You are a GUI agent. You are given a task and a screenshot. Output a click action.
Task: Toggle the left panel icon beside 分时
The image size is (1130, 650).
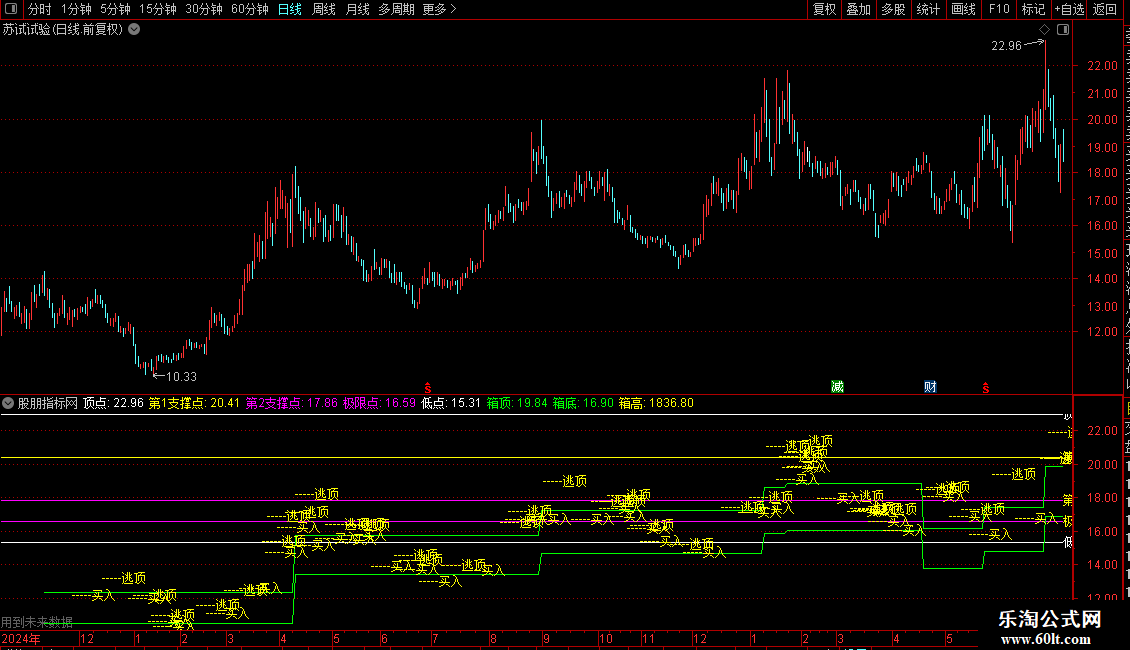[11, 9]
